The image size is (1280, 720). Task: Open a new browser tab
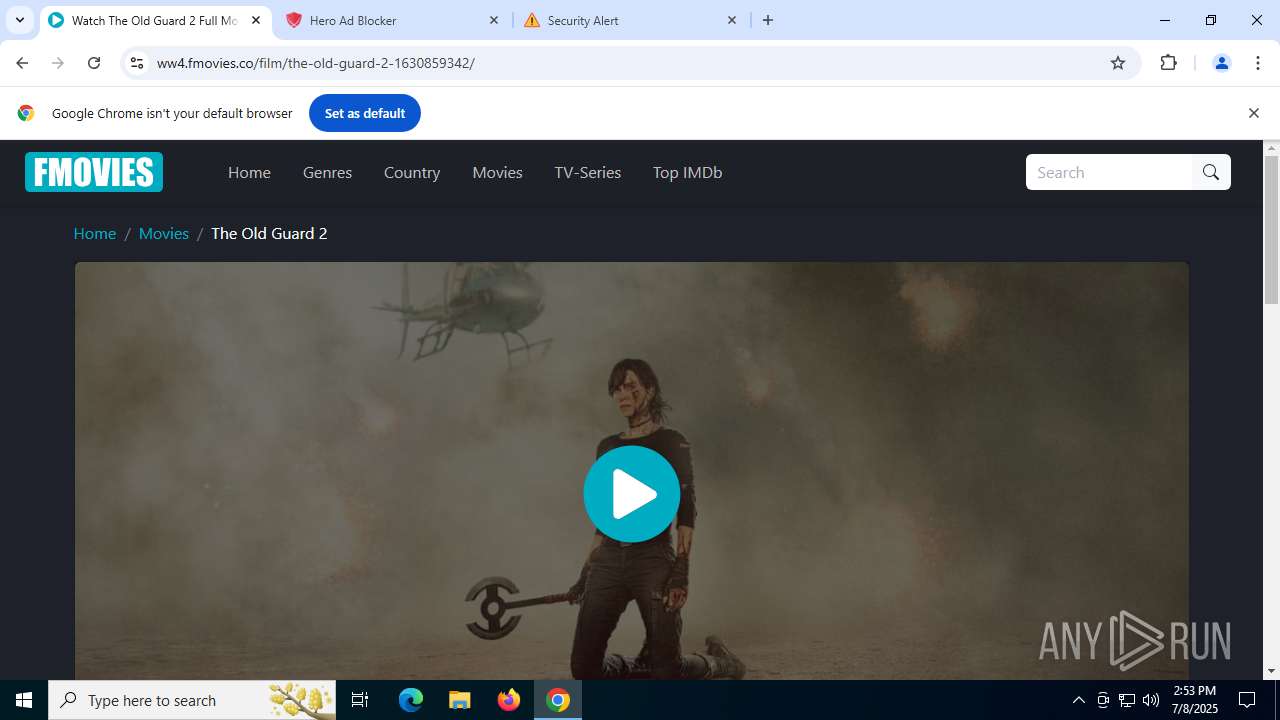tap(768, 20)
